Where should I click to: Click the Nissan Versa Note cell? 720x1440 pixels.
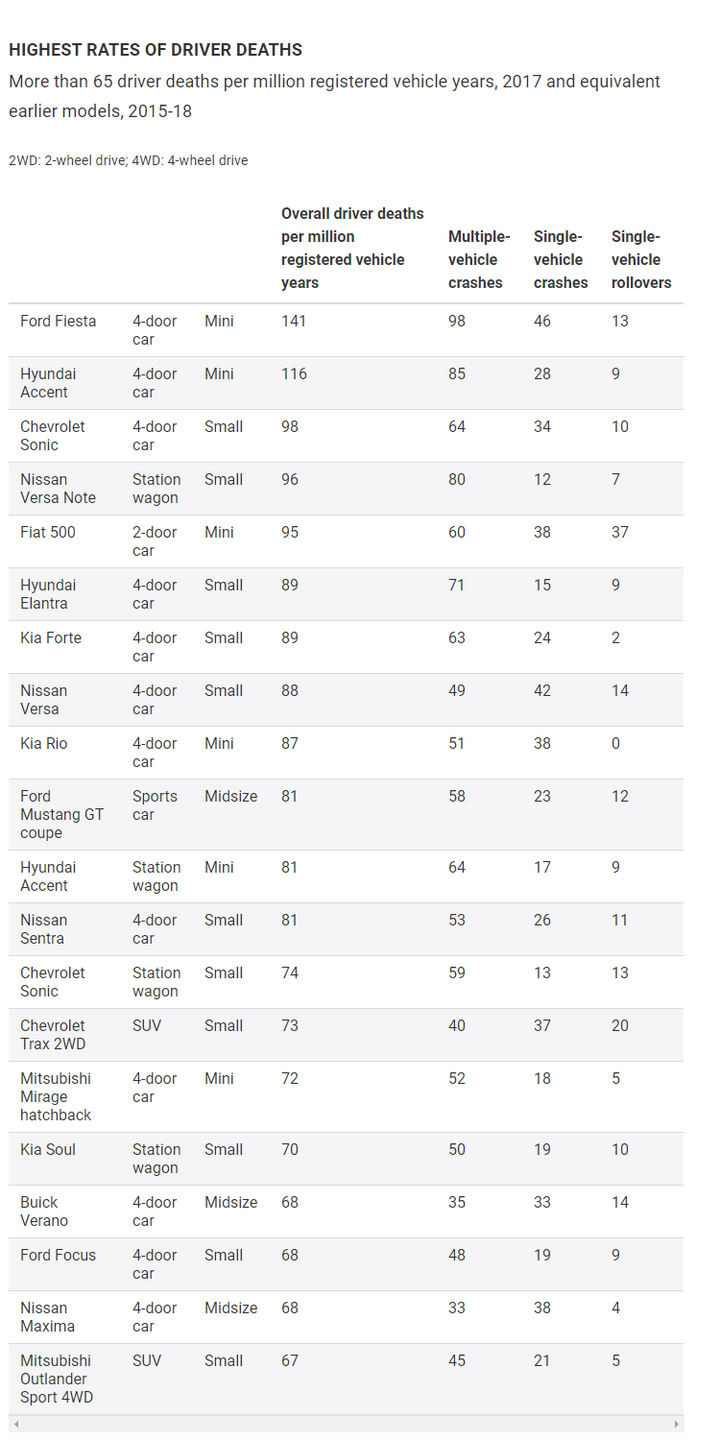click(58, 489)
